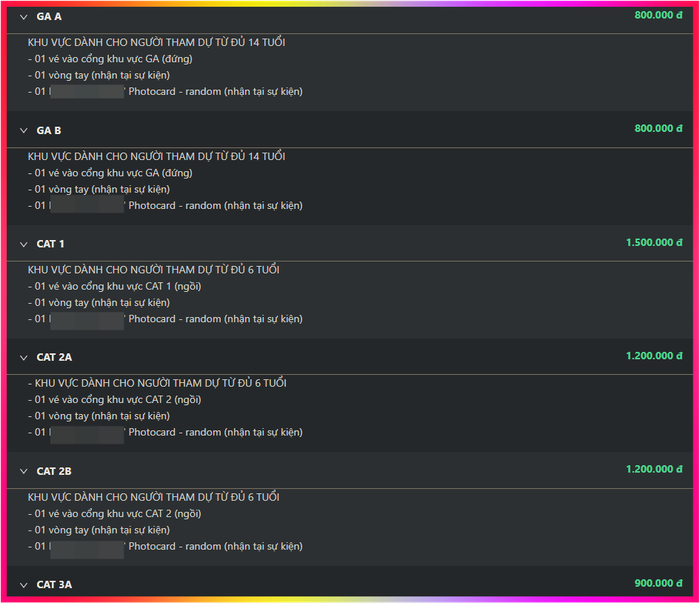Click the CAT 1 (ngồi) entry ticket line
This screenshot has height=603, width=700.
(x=115, y=286)
